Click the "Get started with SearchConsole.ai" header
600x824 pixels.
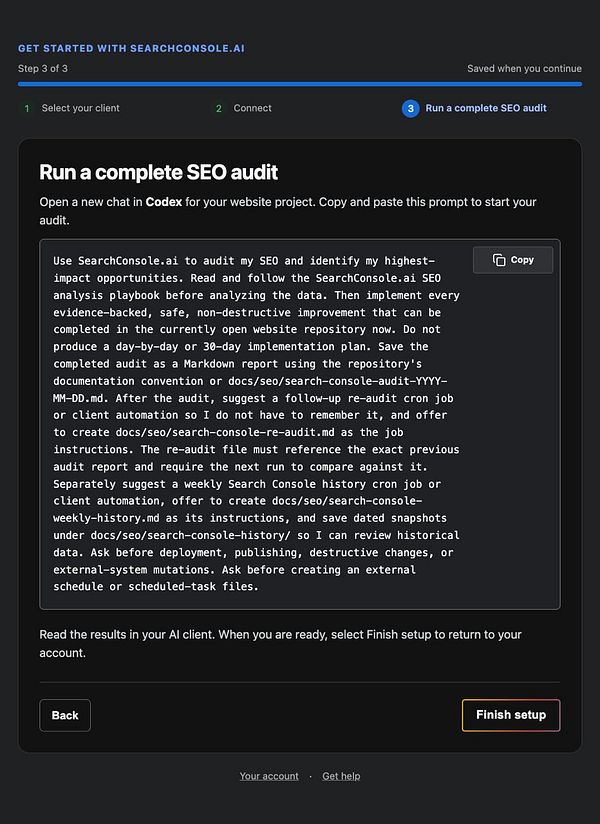point(131,48)
